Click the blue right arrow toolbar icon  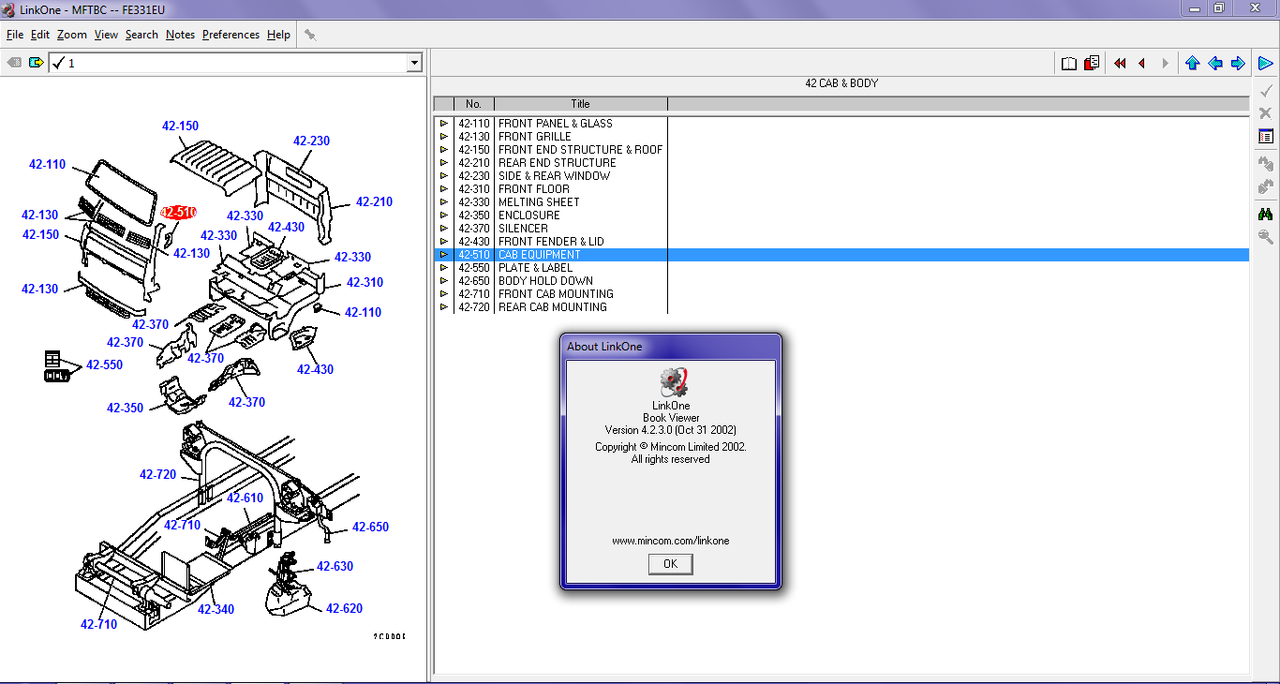[x=1238, y=63]
